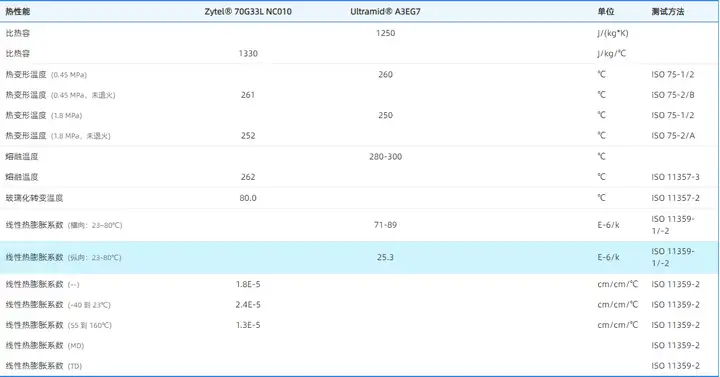This screenshot has width=720, height=377.
Task: Select the ISO 75-2/A test method
Action: point(673,135)
